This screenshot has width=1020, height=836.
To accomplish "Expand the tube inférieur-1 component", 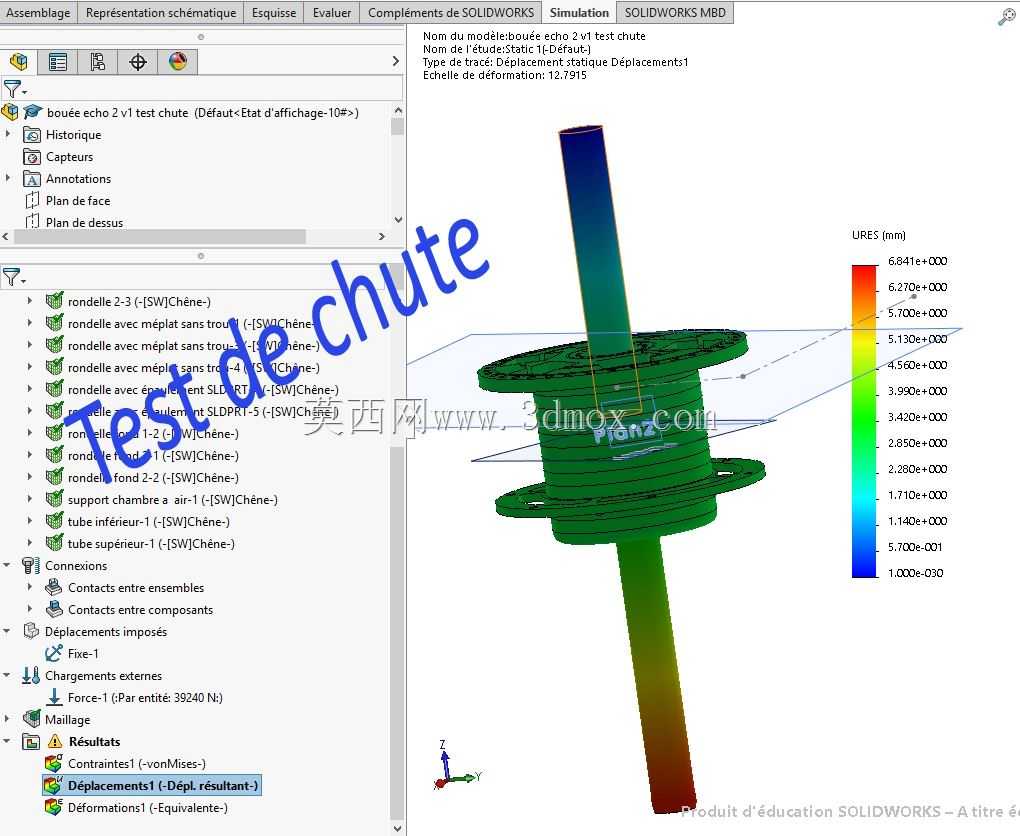I will (x=30, y=521).
